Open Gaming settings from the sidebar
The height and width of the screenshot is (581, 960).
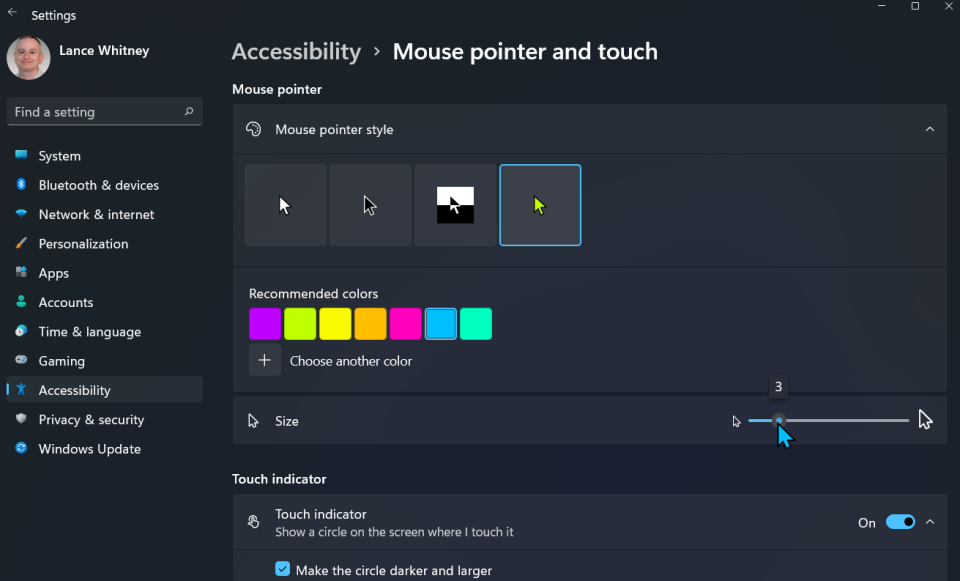pyautogui.click(x=61, y=360)
